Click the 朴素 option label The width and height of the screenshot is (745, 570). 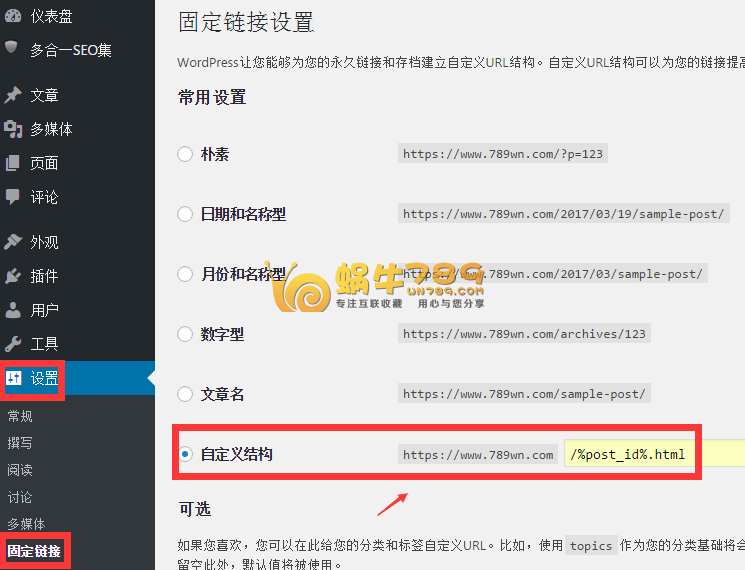tap(215, 154)
